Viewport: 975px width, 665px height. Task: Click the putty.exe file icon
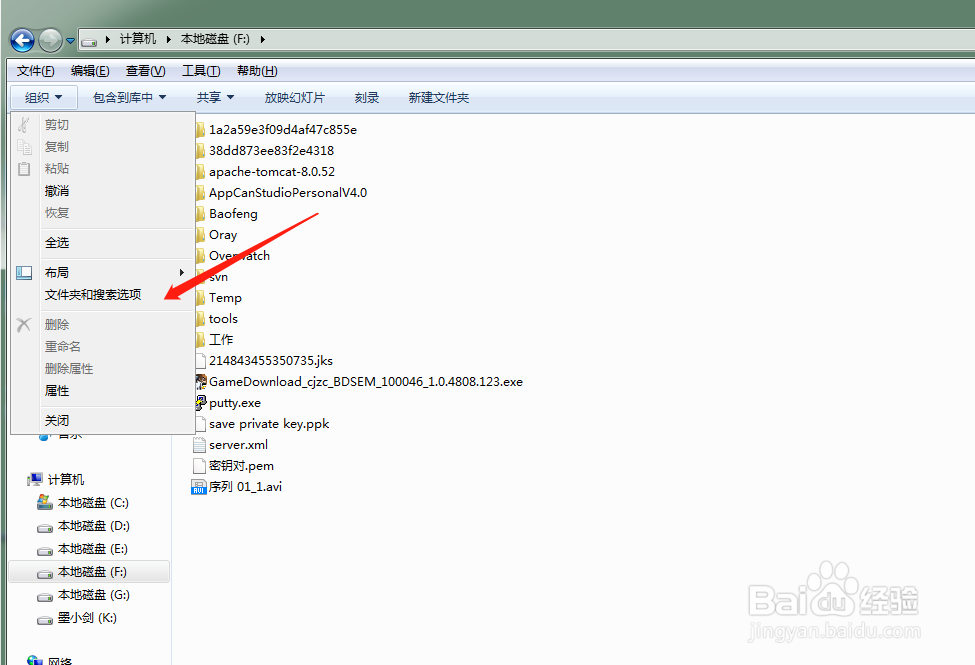pos(200,403)
